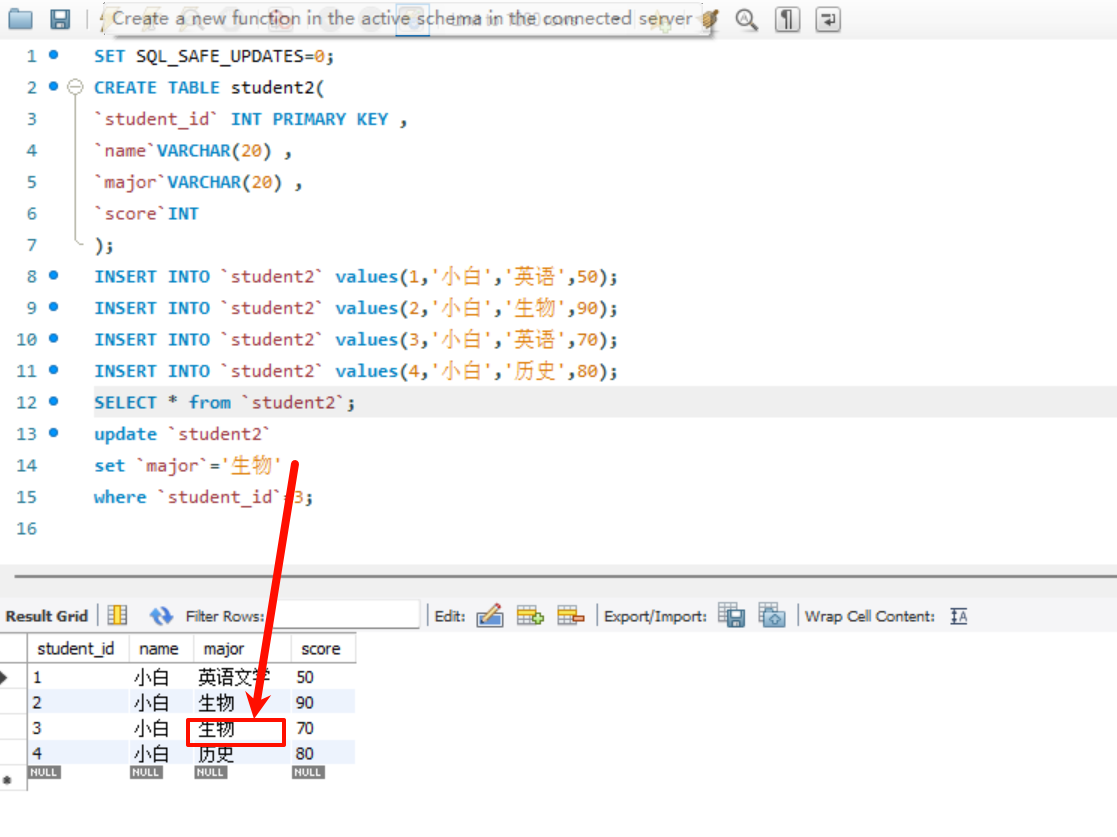Click the score column header
The height and width of the screenshot is (837, 1117).
click(323, 649)
